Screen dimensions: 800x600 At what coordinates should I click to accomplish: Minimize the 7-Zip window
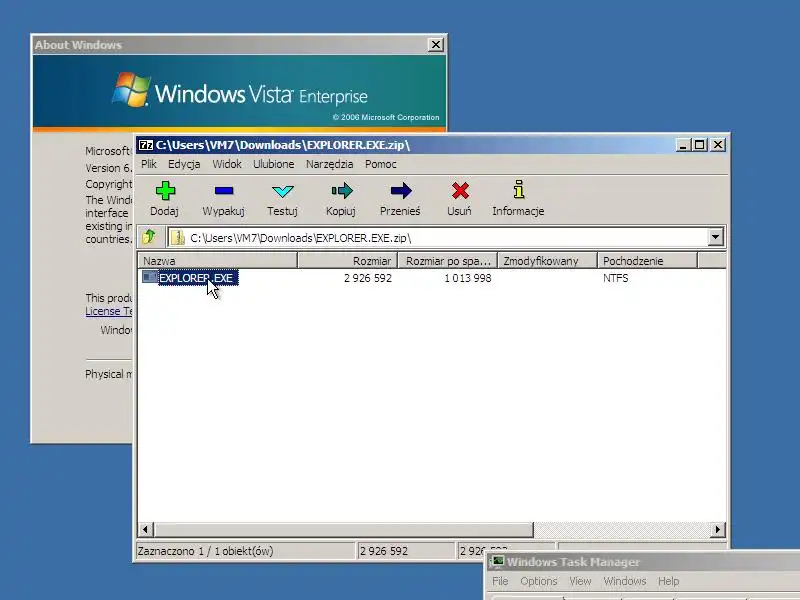(683, 145)
